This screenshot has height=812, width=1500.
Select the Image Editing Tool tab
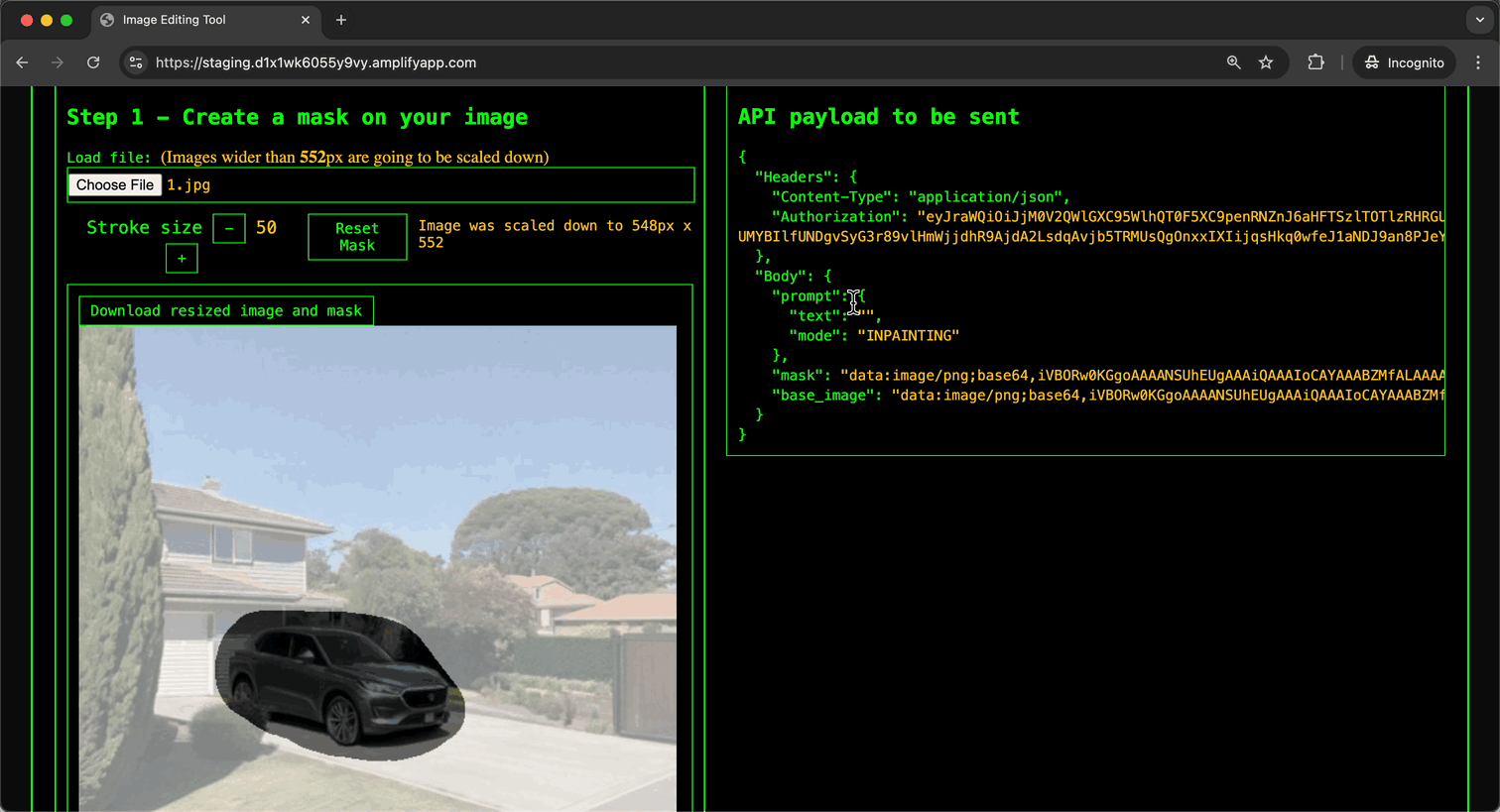[205, 20]
